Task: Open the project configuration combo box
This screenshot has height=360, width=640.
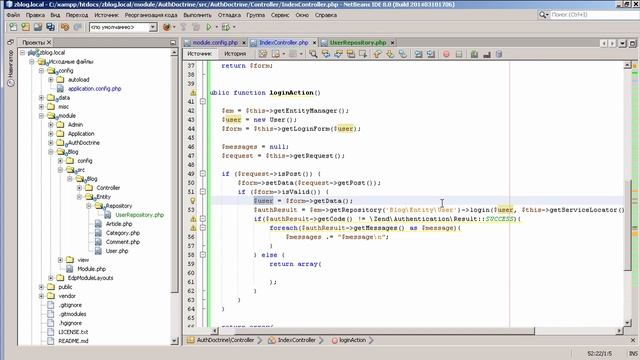Action: coord(123,27)
